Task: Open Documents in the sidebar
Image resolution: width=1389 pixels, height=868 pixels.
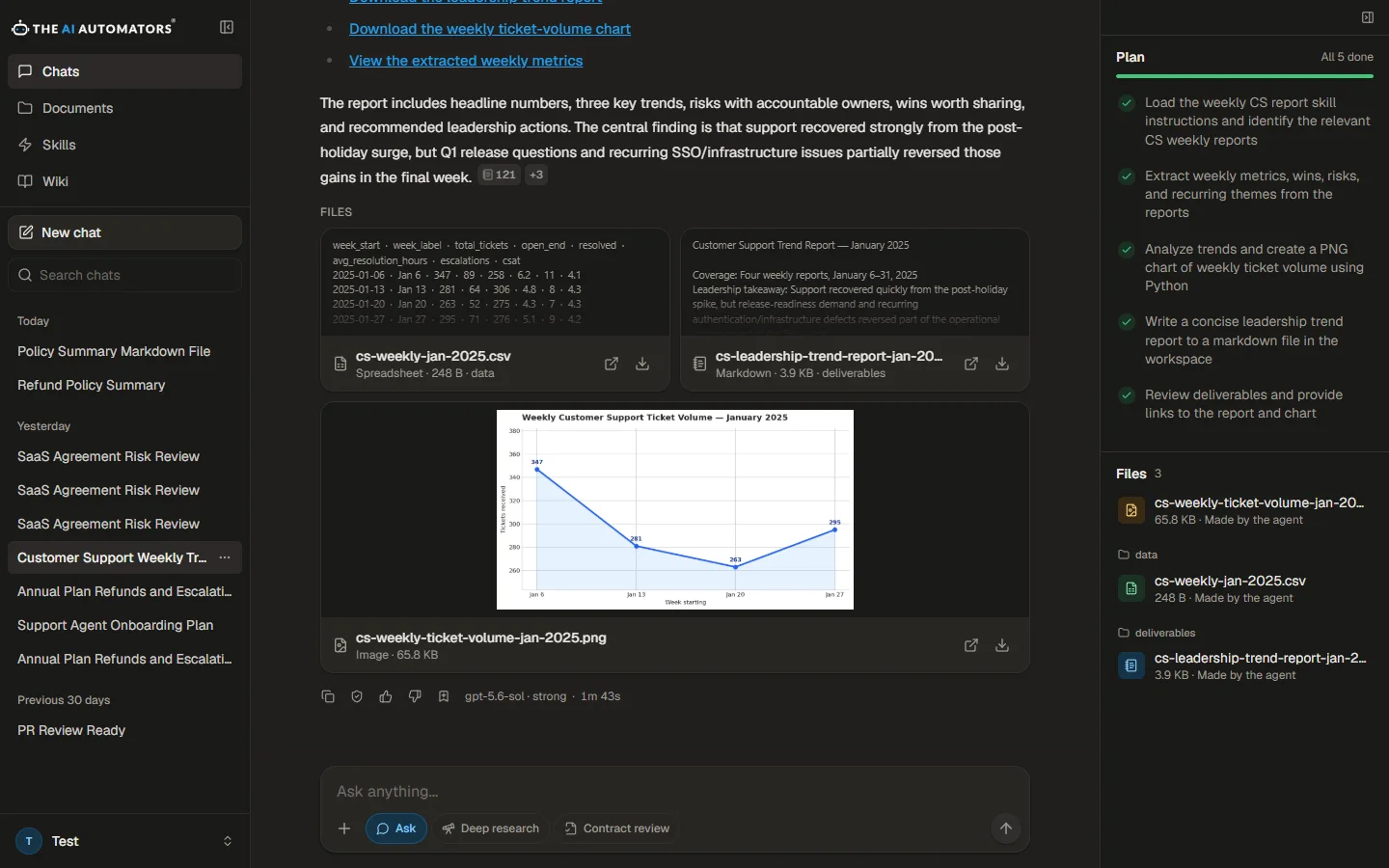Action: point(125,108)
